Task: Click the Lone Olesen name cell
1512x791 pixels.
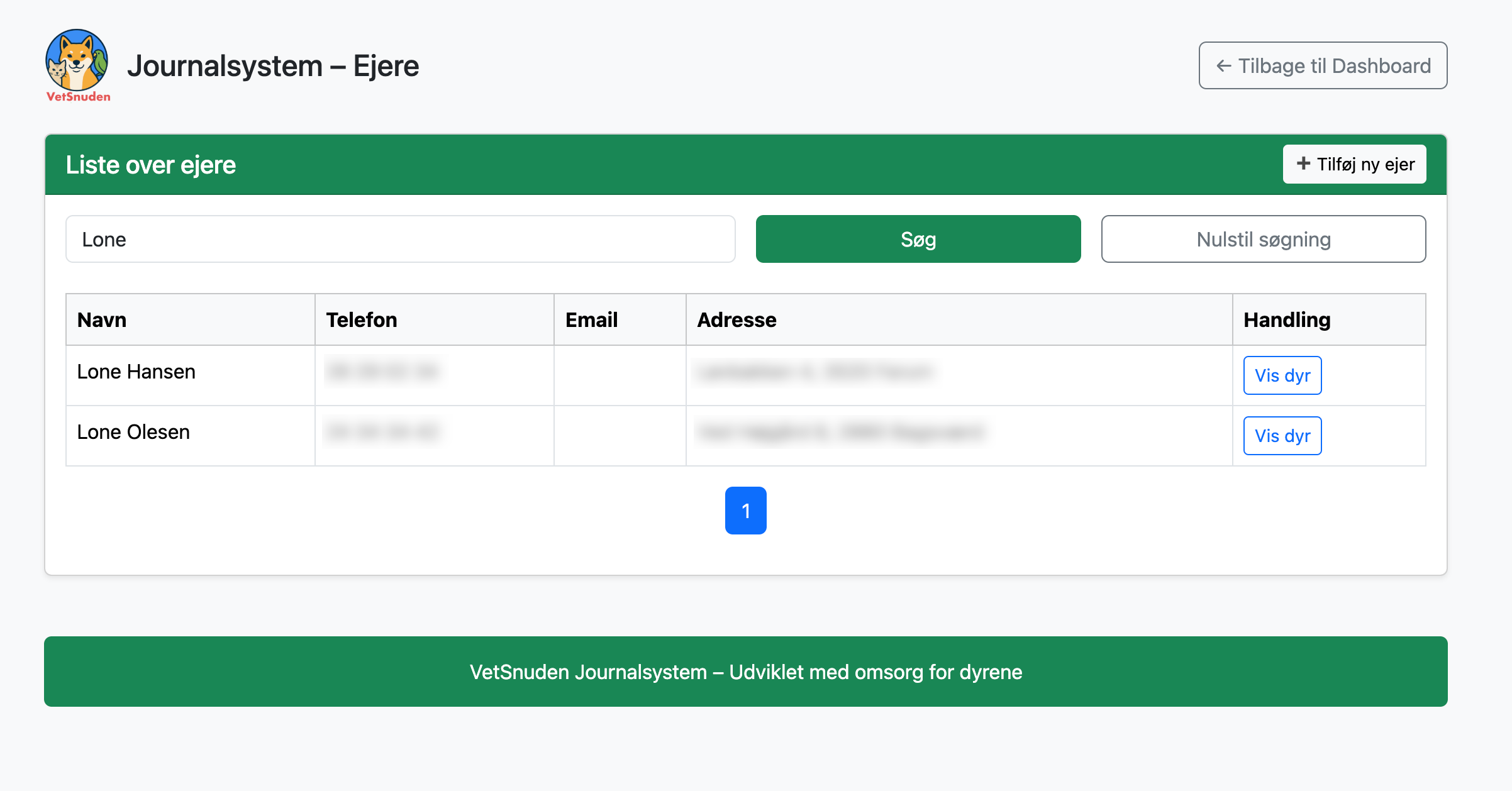Action: (191, 436)
